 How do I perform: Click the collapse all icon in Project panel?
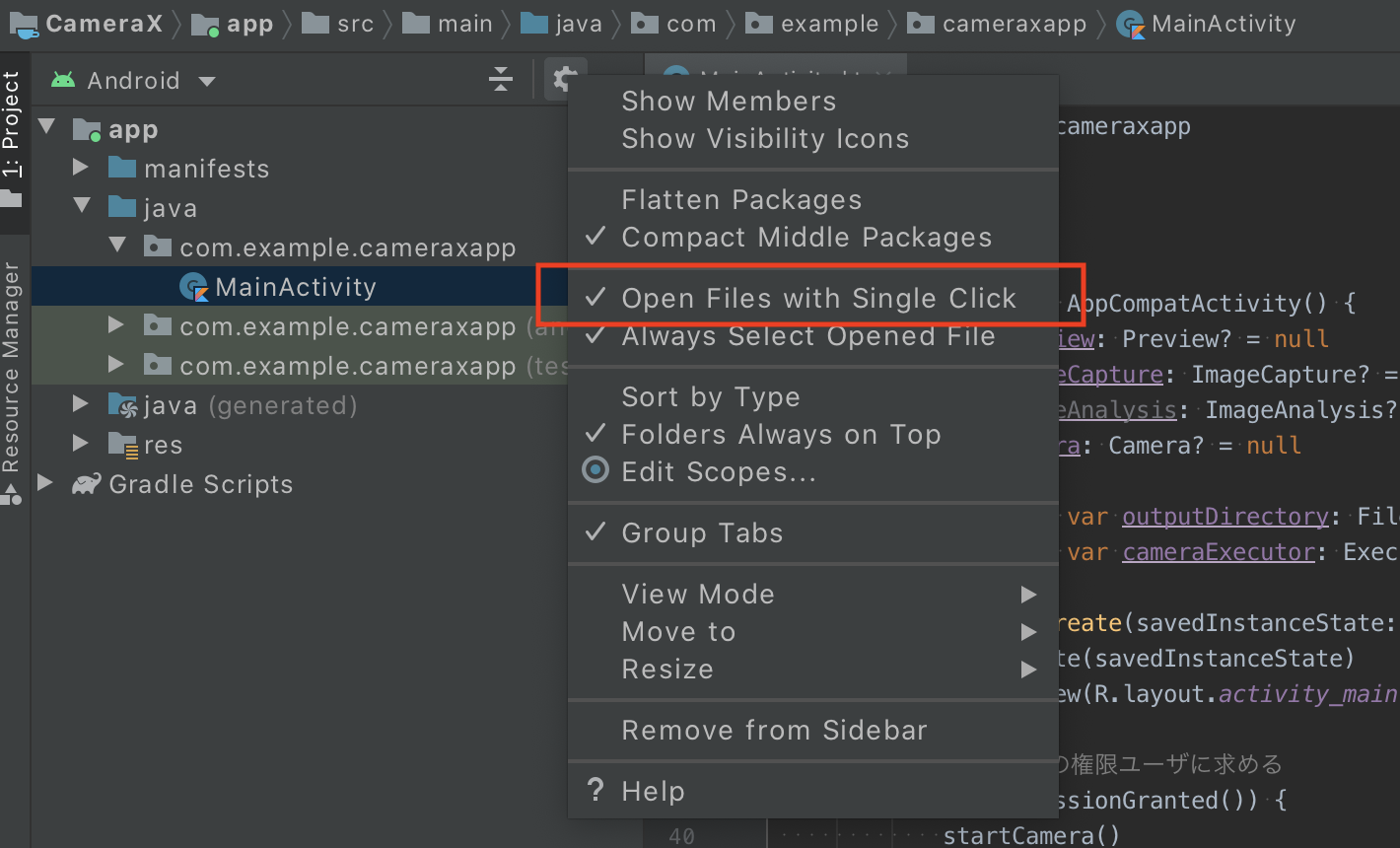(501, 80)
